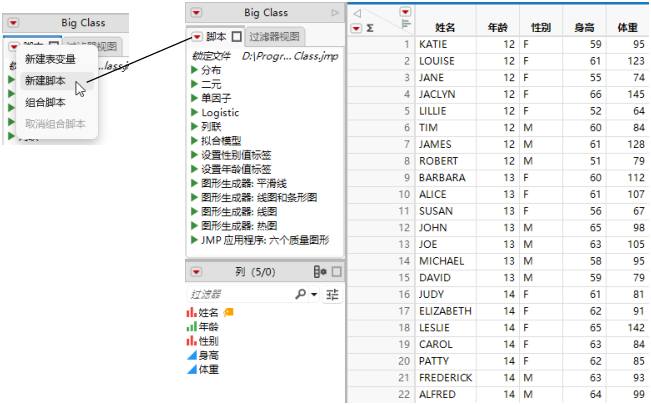The height and width of the screenshot is (405, 651).
Task: Select the 锁定文件 path entry
Action: tap(265, 56)
